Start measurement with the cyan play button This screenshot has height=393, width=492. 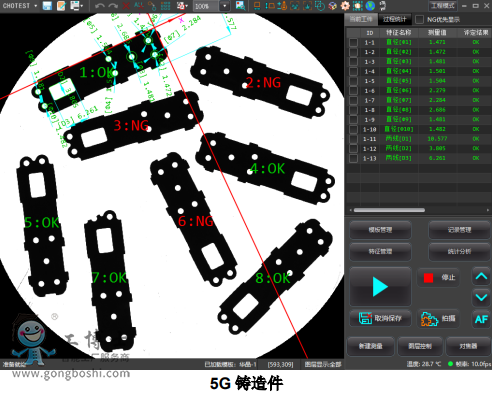(380, 286)
